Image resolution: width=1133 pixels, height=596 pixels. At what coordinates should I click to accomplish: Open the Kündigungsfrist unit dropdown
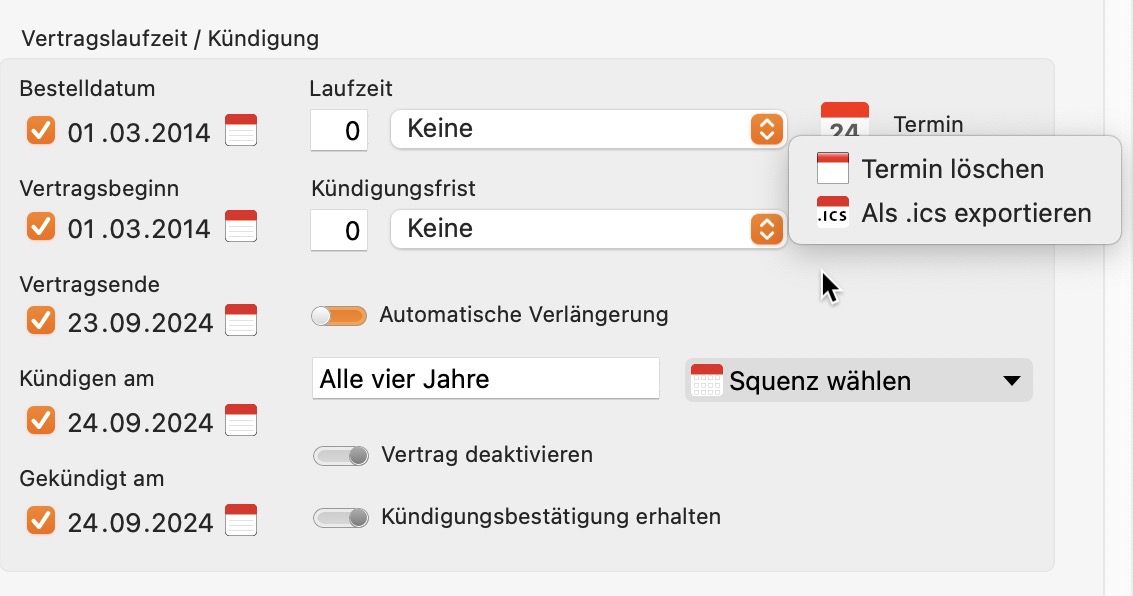588,229
